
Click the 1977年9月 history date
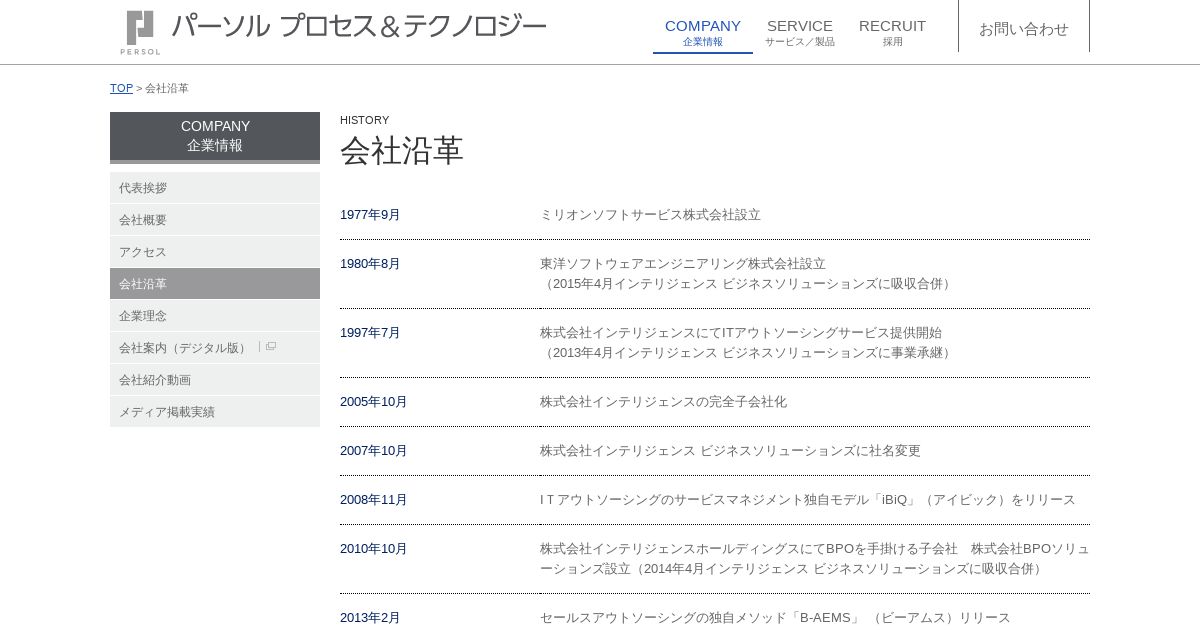click(370, 215)
